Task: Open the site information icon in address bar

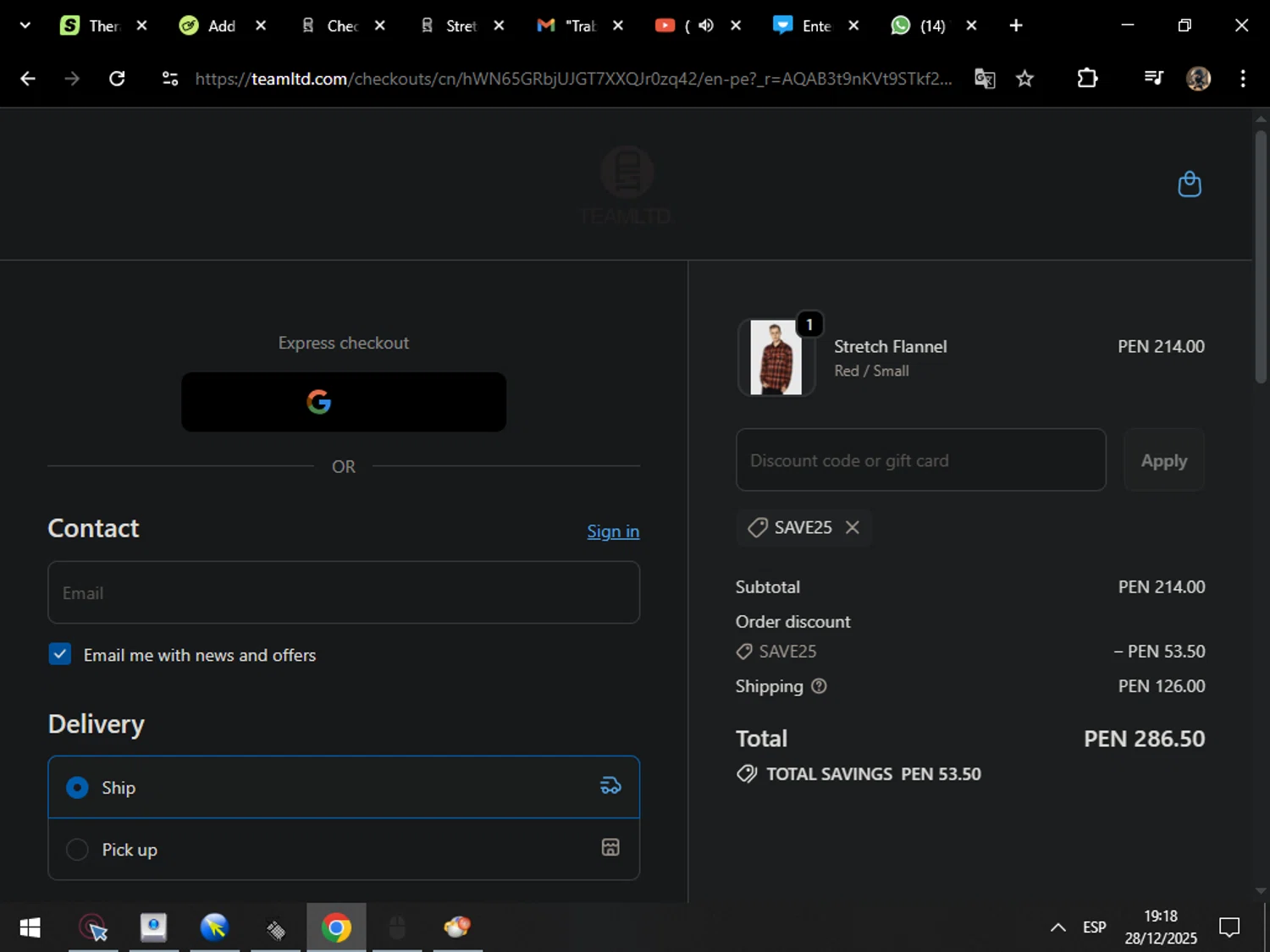Action: click(170, 79)
